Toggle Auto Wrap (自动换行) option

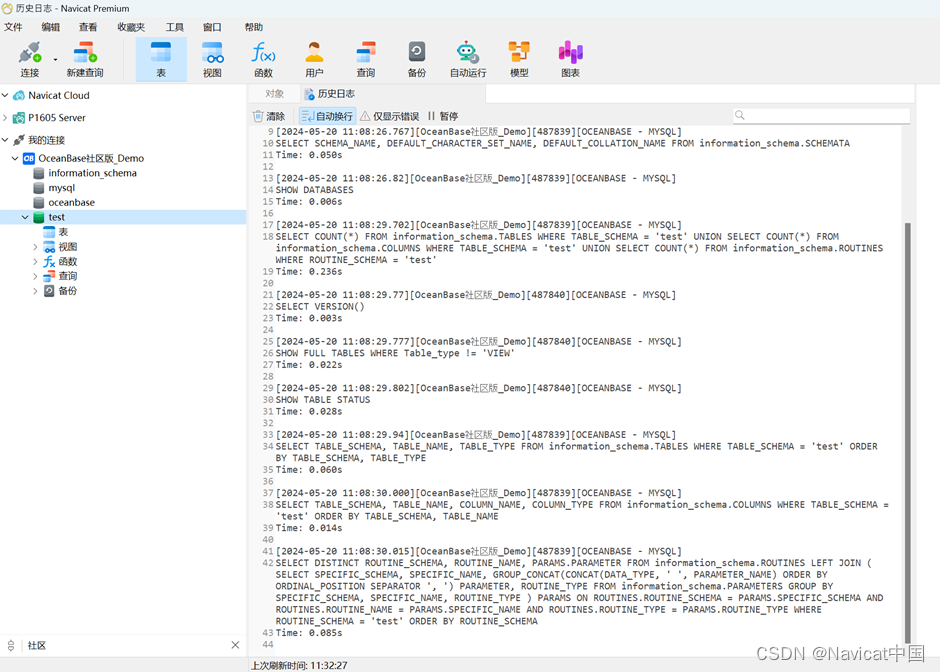[x=327, y=116]
